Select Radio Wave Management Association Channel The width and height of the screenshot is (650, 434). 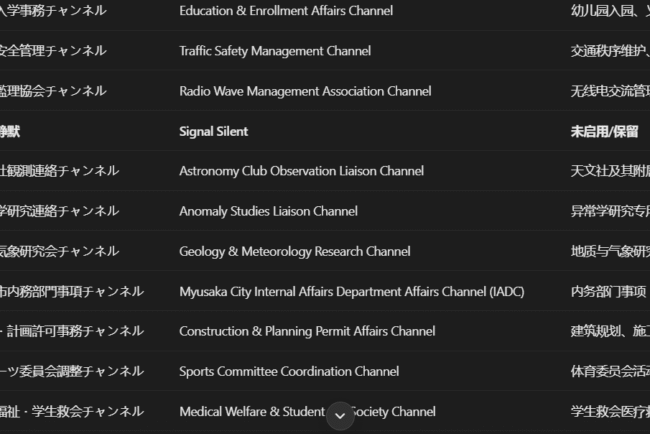coord(305,91)
